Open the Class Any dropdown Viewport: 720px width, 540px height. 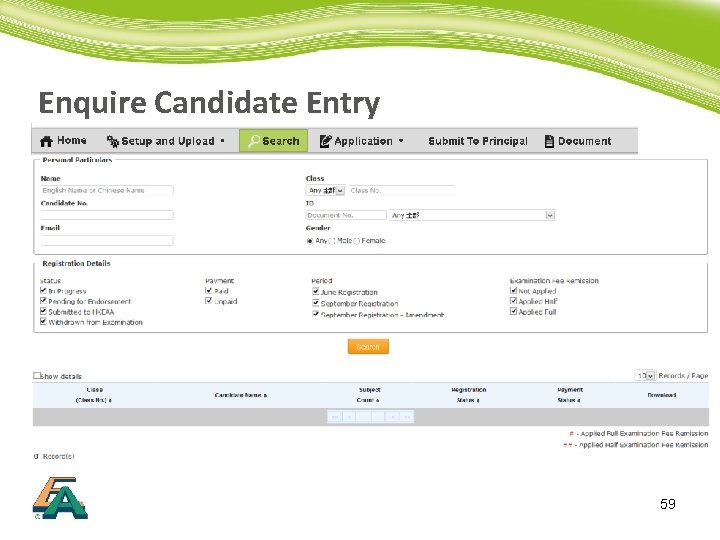325,190
